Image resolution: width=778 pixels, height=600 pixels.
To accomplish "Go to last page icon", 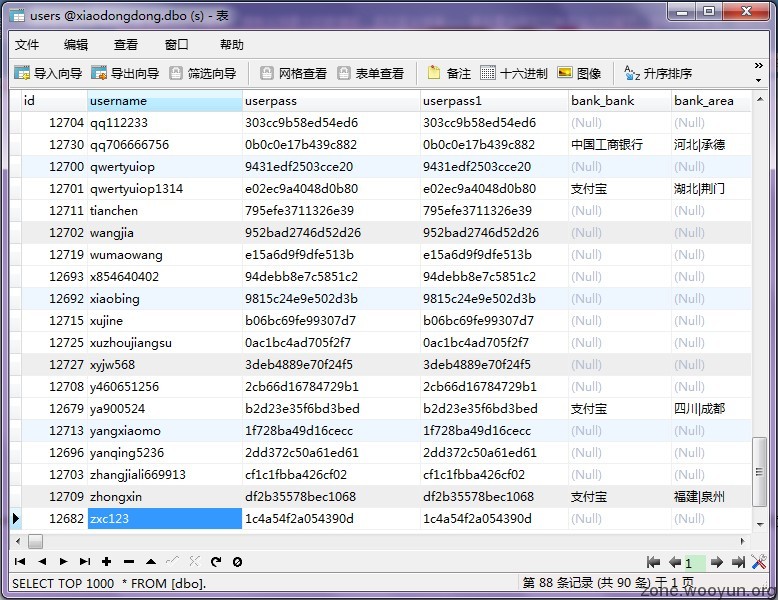I will pyautogui.click(x=738, y=562).
